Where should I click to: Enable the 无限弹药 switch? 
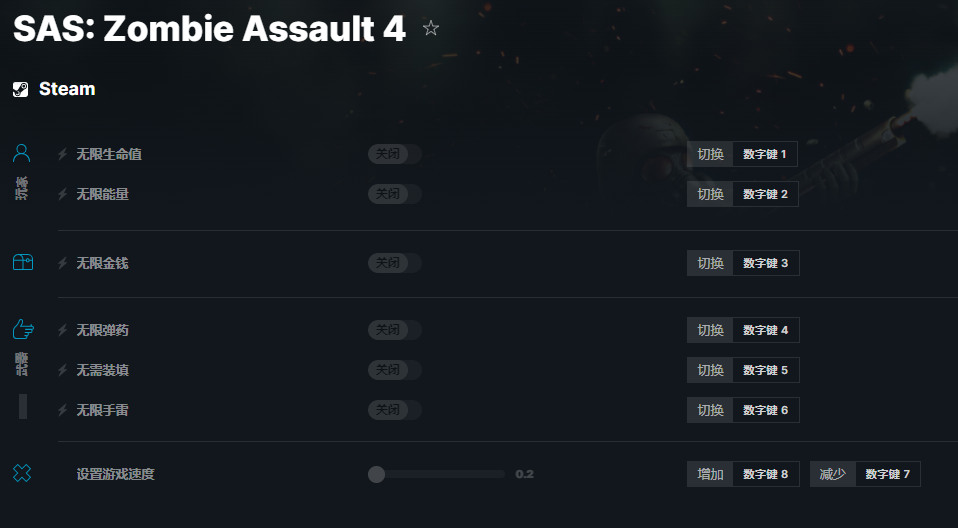click(394, 330)
